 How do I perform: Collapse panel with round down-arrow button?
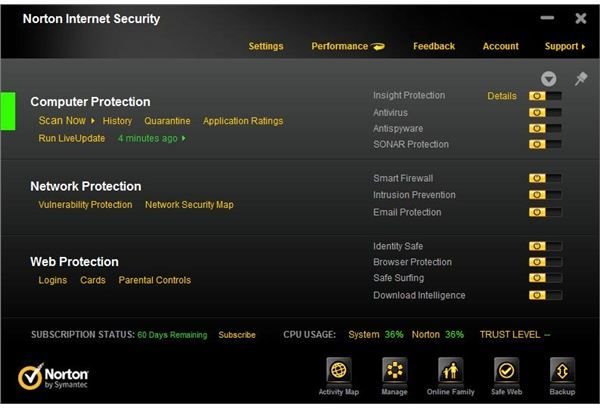548,79
